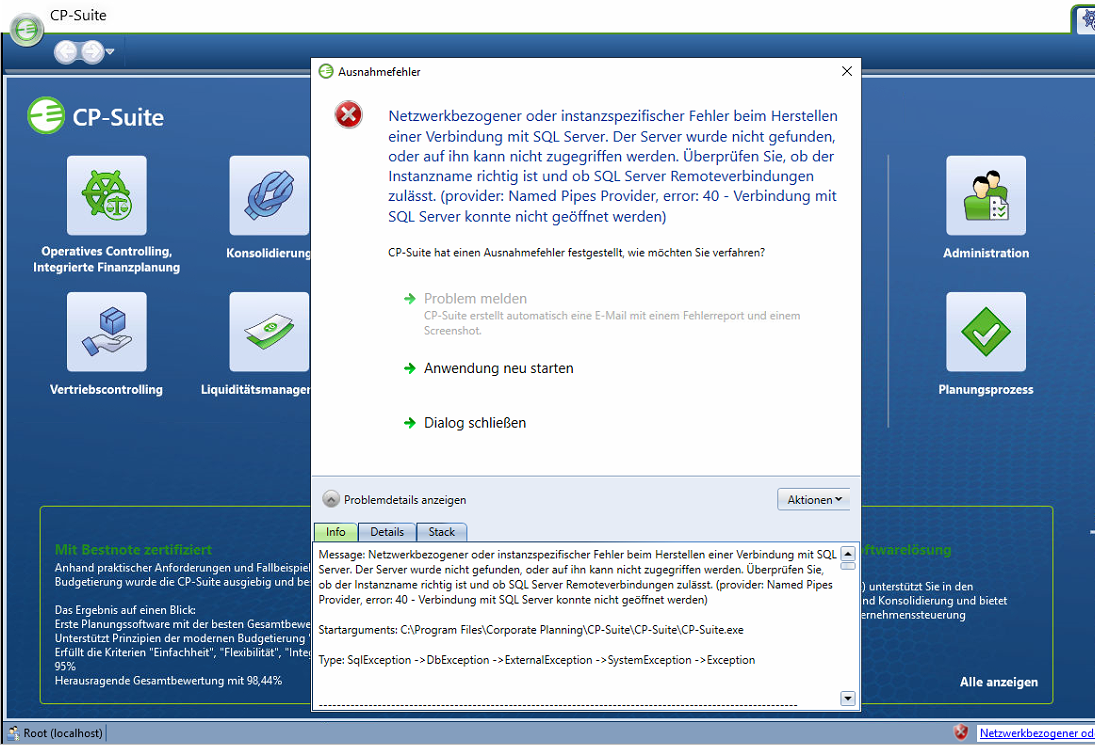
Task: Open the Konsolidierung knot icon
Action: [x=269, y=196]
